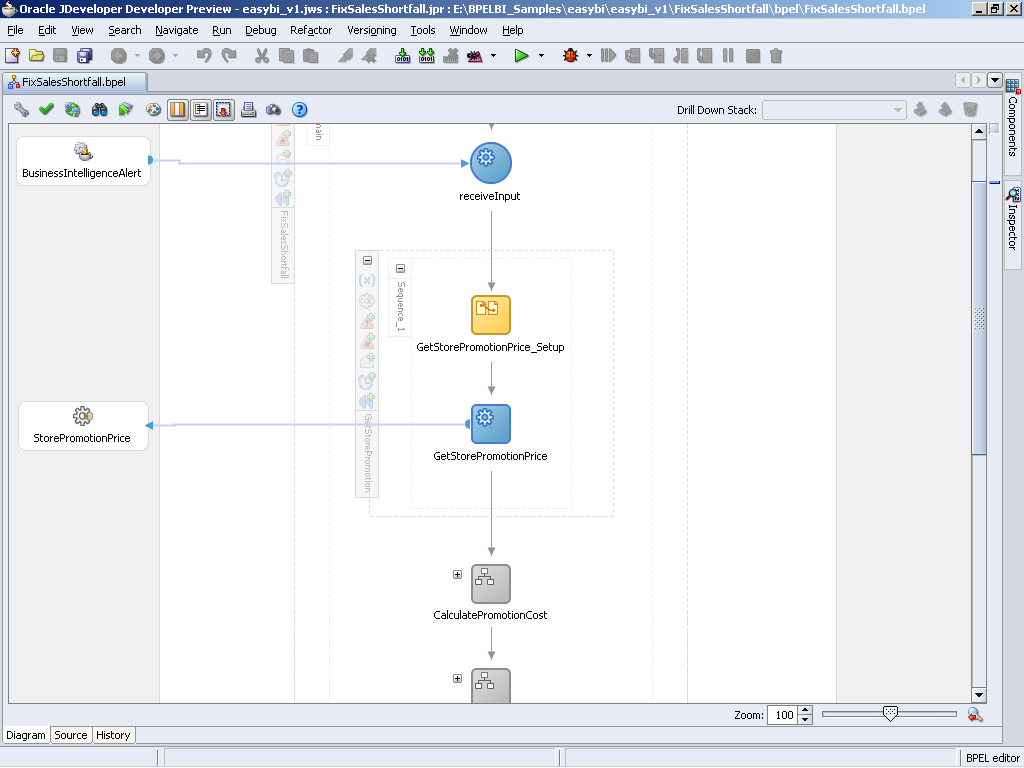Click the New file toolbar icon

click(x=12, y=56)
